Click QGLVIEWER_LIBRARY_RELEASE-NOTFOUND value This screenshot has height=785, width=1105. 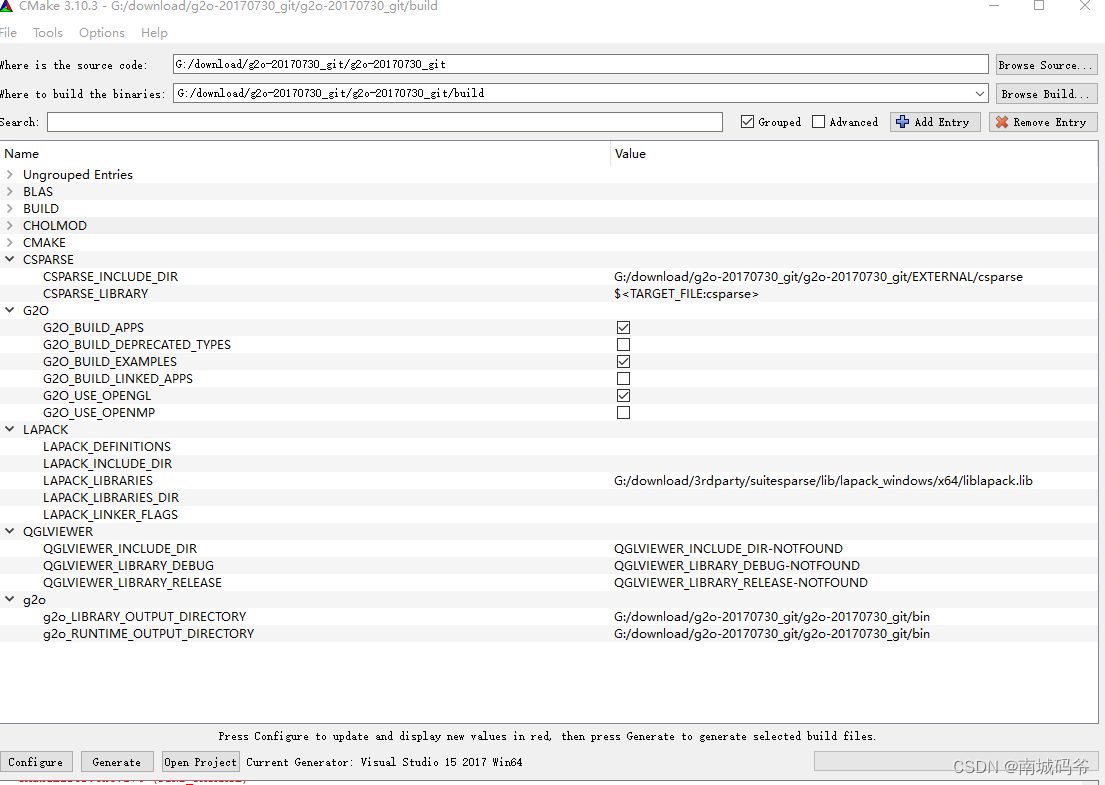[741, 582]
